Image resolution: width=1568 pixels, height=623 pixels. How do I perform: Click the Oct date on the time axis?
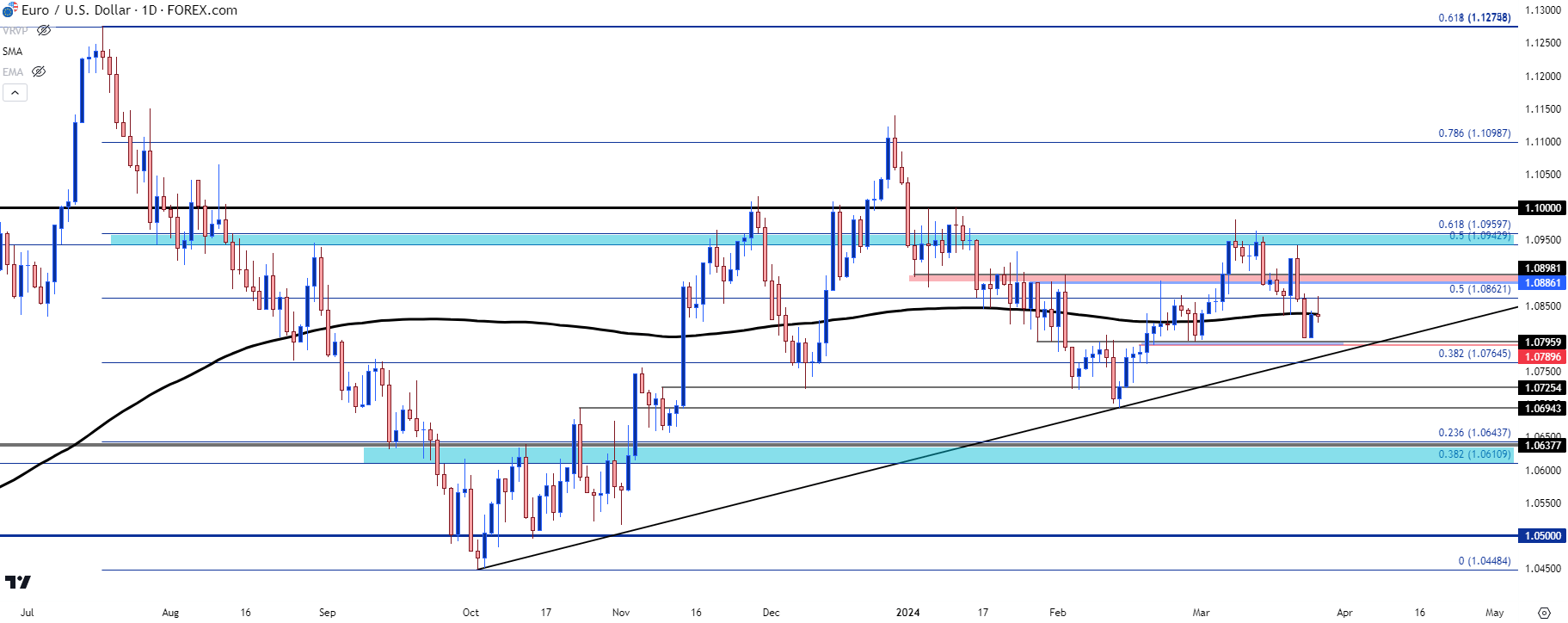(x=470, y=613)
